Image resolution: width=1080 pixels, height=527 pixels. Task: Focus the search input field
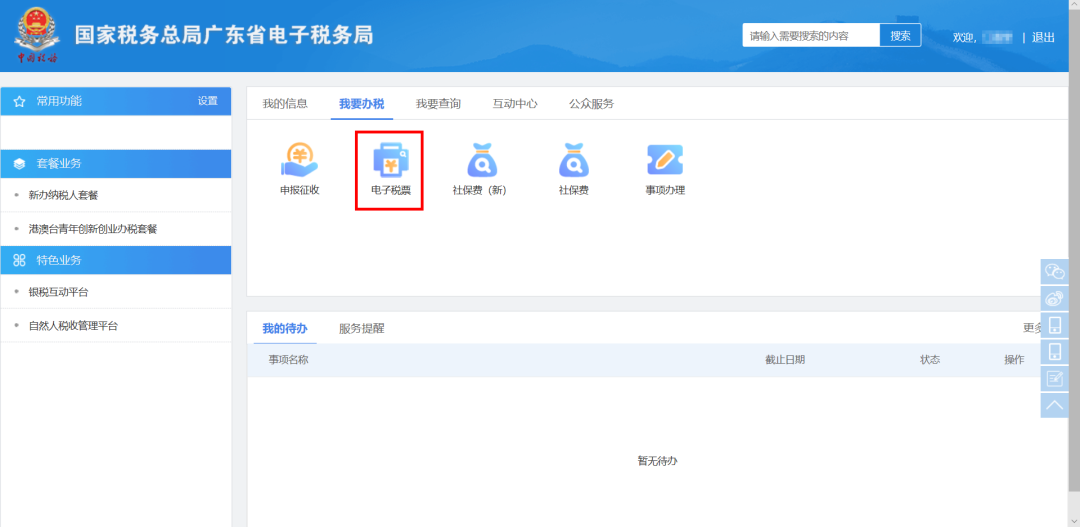tap(810, 36)
